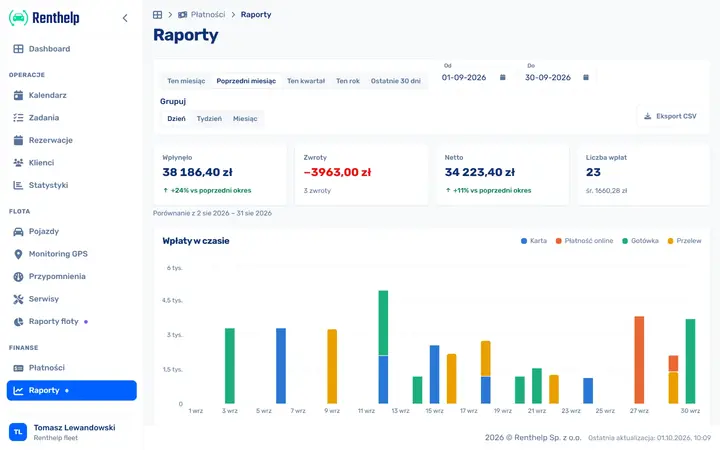Select the Ten rok range option
The width and height of the screenshot is (720, 450).
pos(348,81)
